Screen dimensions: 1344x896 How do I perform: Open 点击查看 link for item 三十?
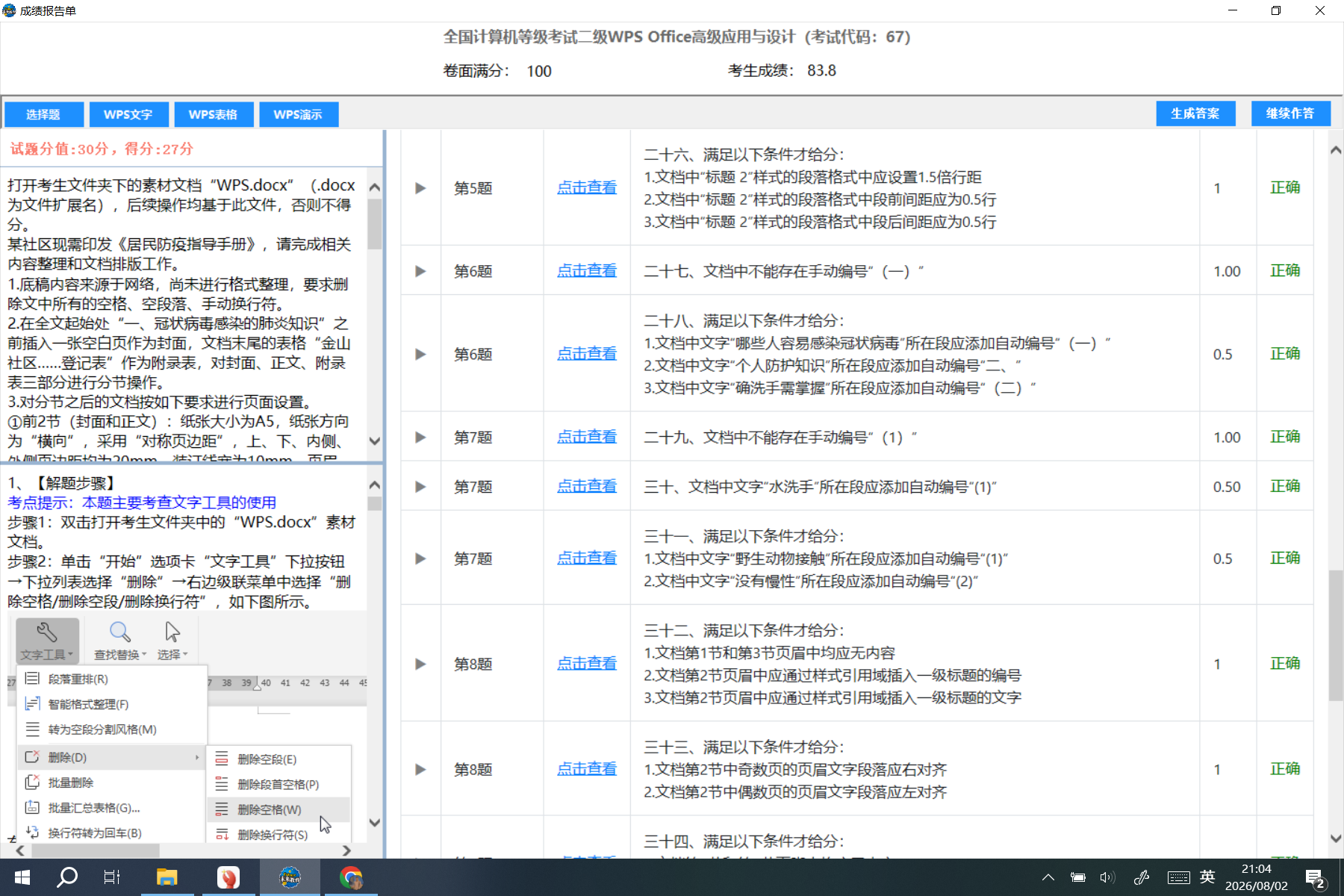point(587,487)
